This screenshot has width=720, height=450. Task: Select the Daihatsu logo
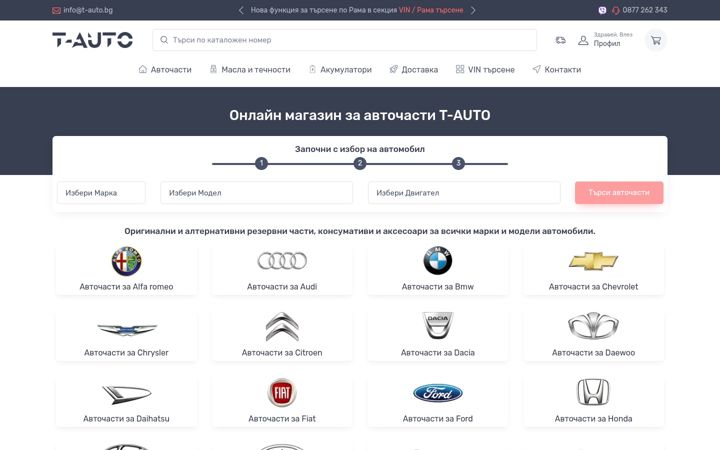[126, 394]
